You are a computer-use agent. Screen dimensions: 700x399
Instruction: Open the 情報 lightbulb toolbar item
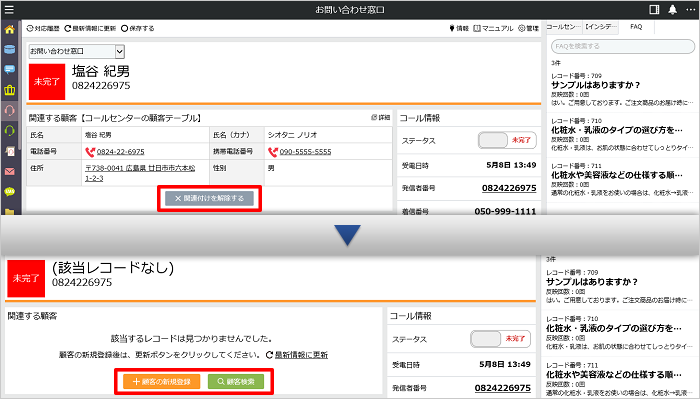[x=459, y=28]
